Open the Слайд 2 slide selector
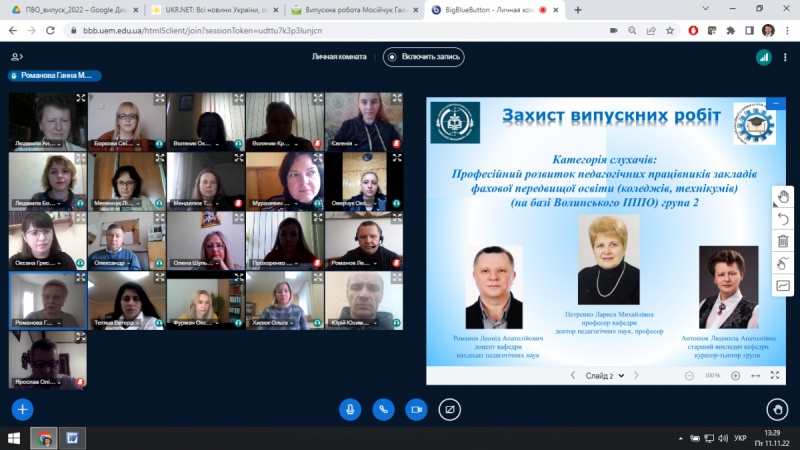800x450 pixels. click(x=606, y=375)
